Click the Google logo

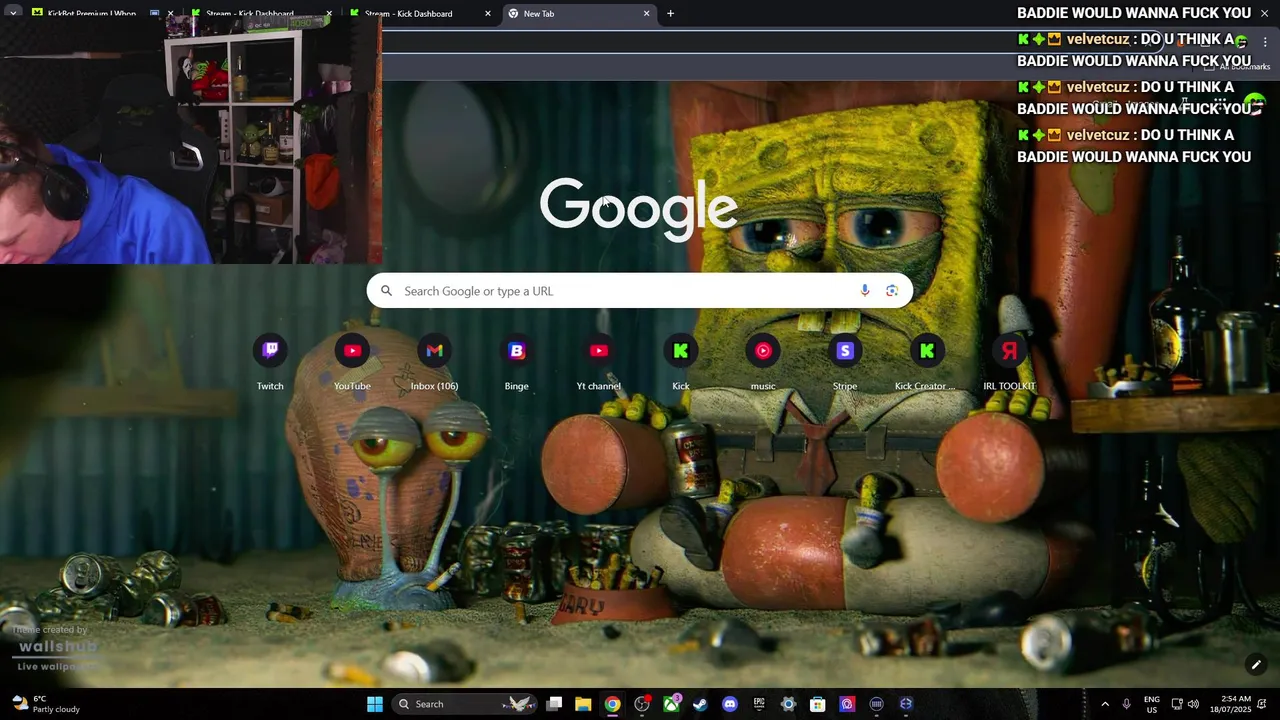point(639,208)
